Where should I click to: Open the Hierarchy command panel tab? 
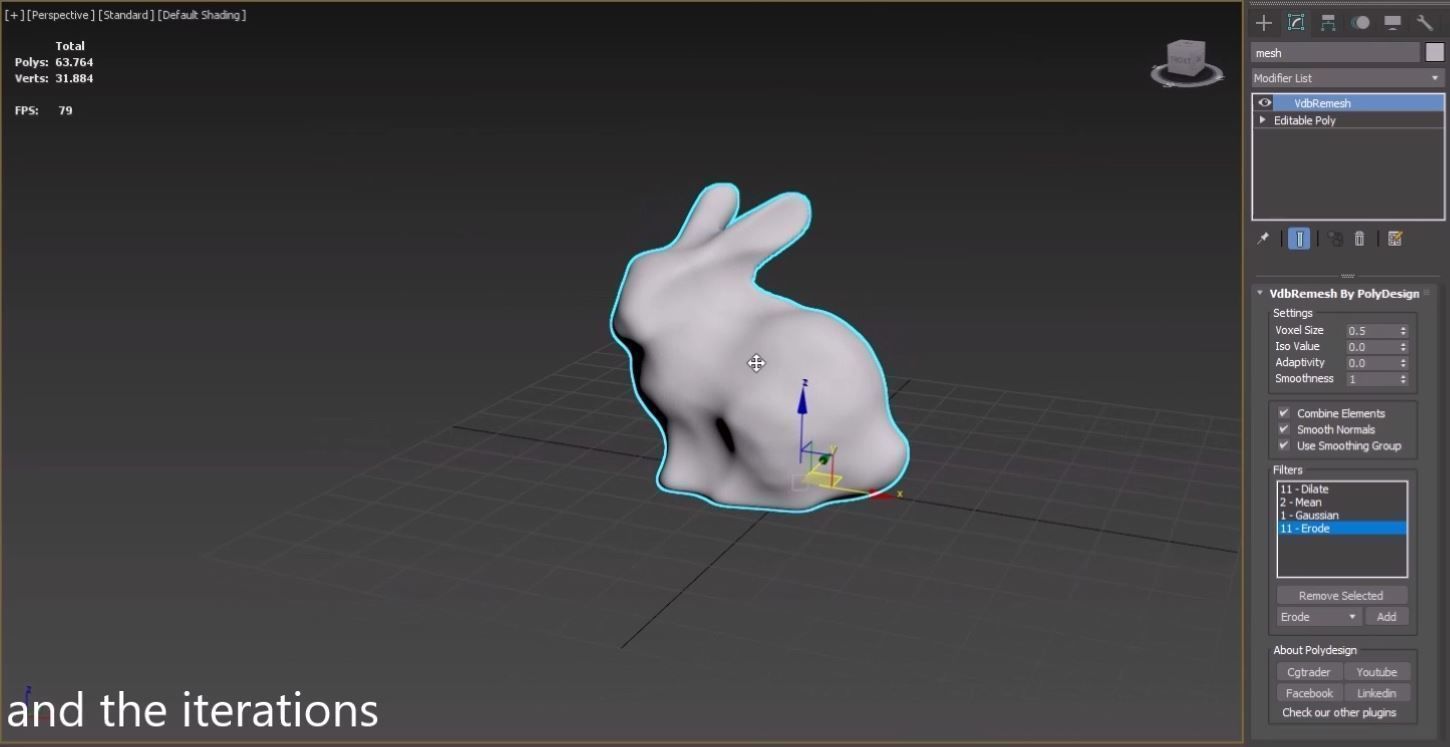(1328, 23)
